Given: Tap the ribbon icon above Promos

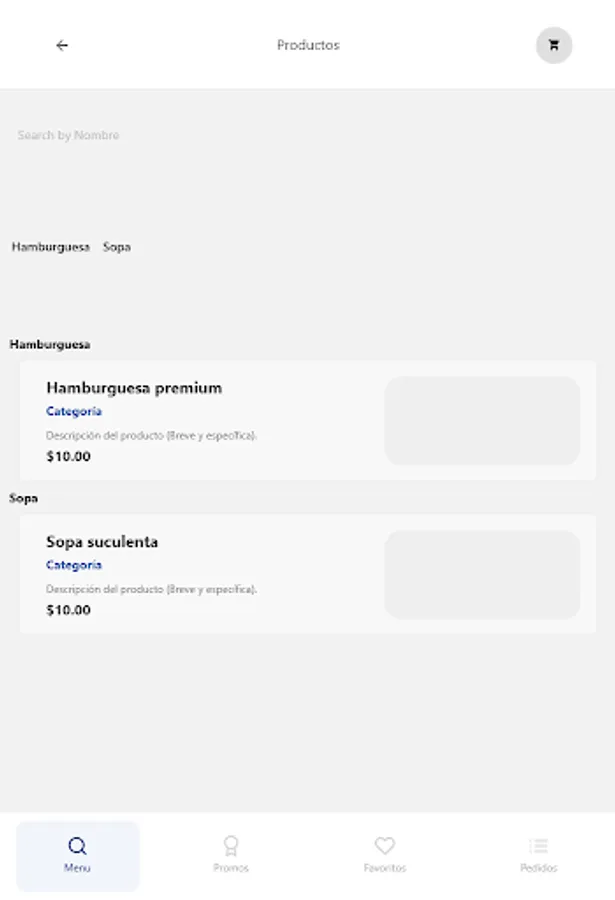Looking at the screenshot, I should (232, 846).
